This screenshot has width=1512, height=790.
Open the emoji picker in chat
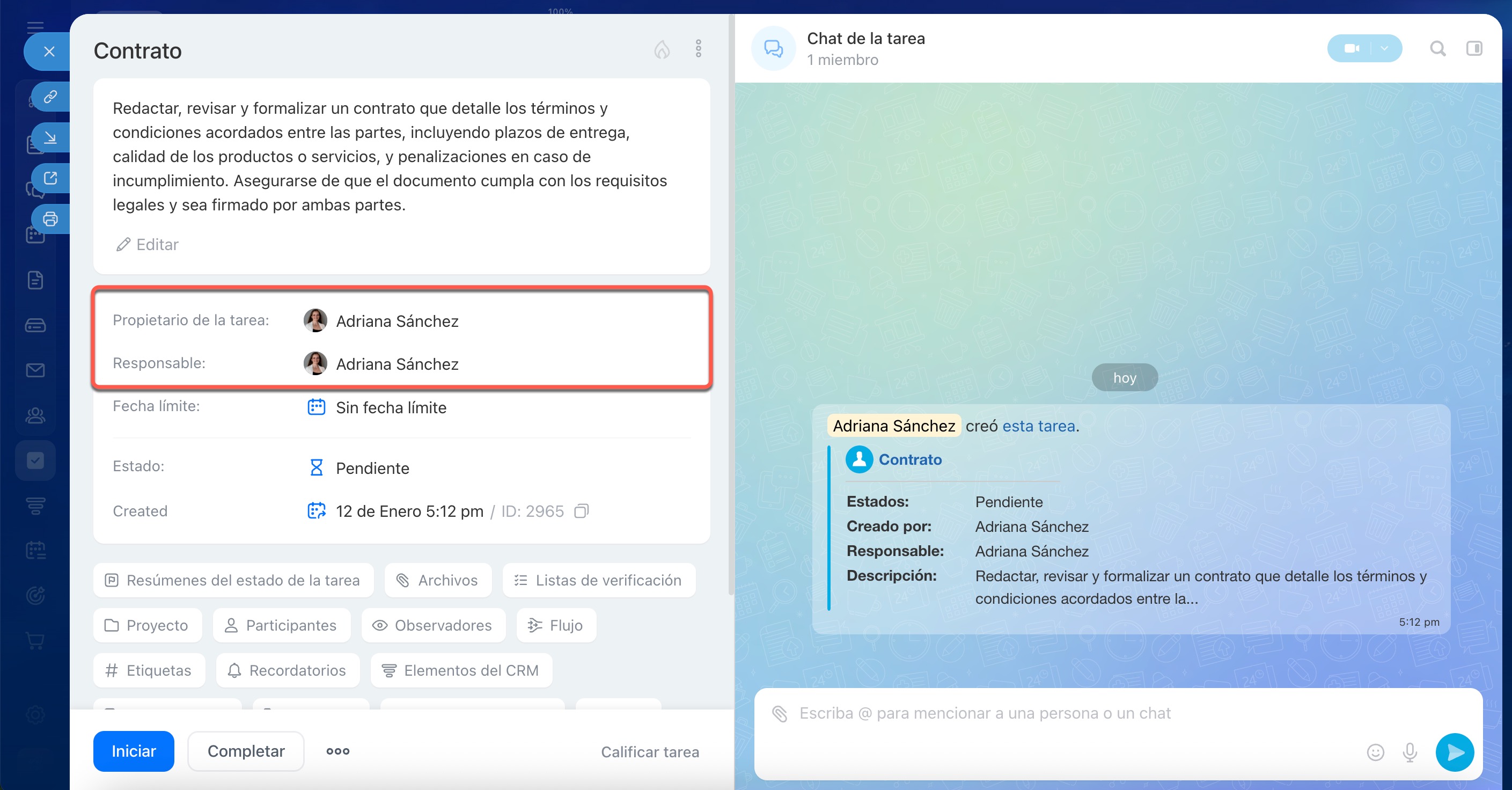(1375, 752)
